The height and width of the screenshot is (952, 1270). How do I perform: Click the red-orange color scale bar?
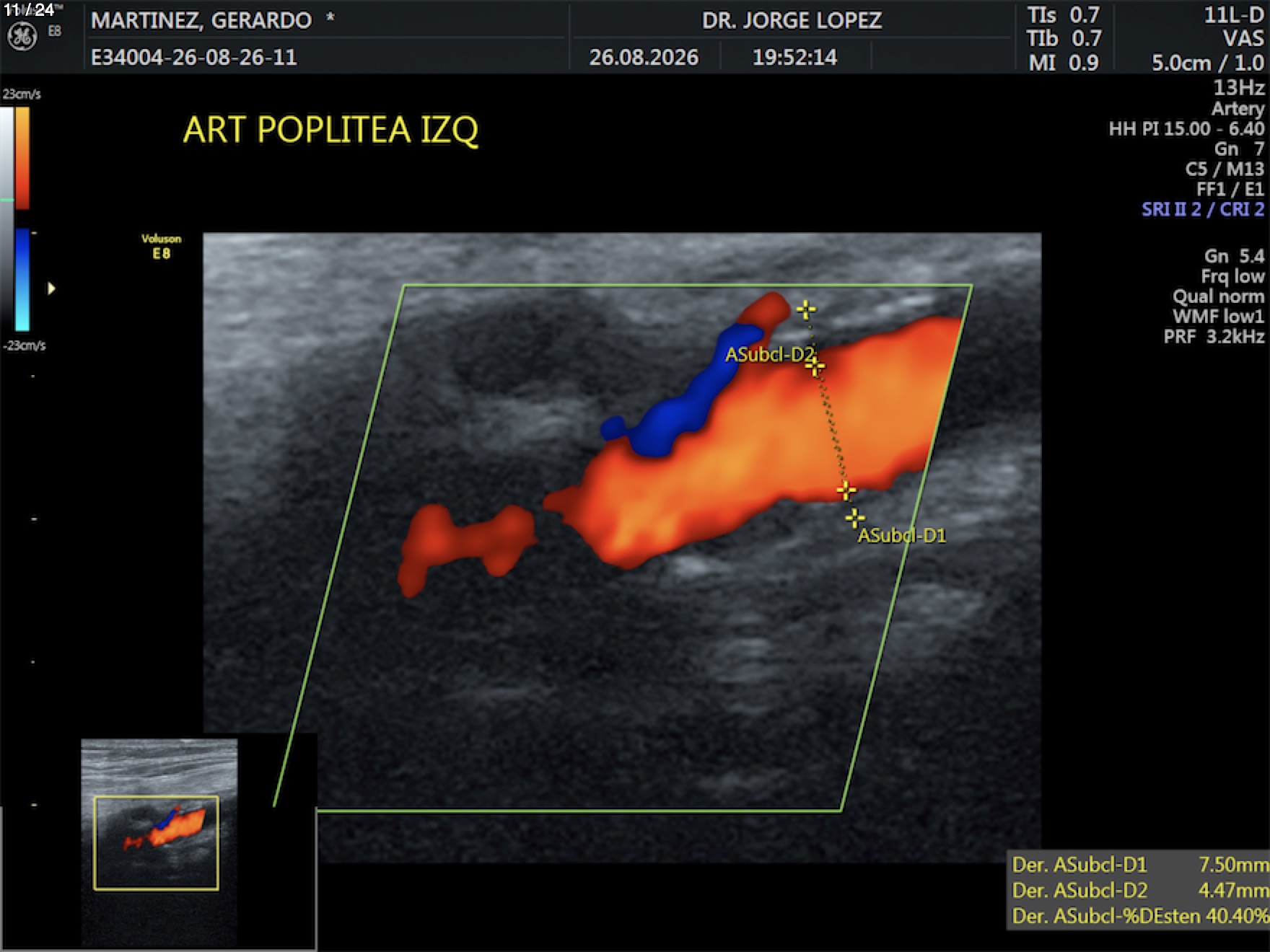pos(22,158)
